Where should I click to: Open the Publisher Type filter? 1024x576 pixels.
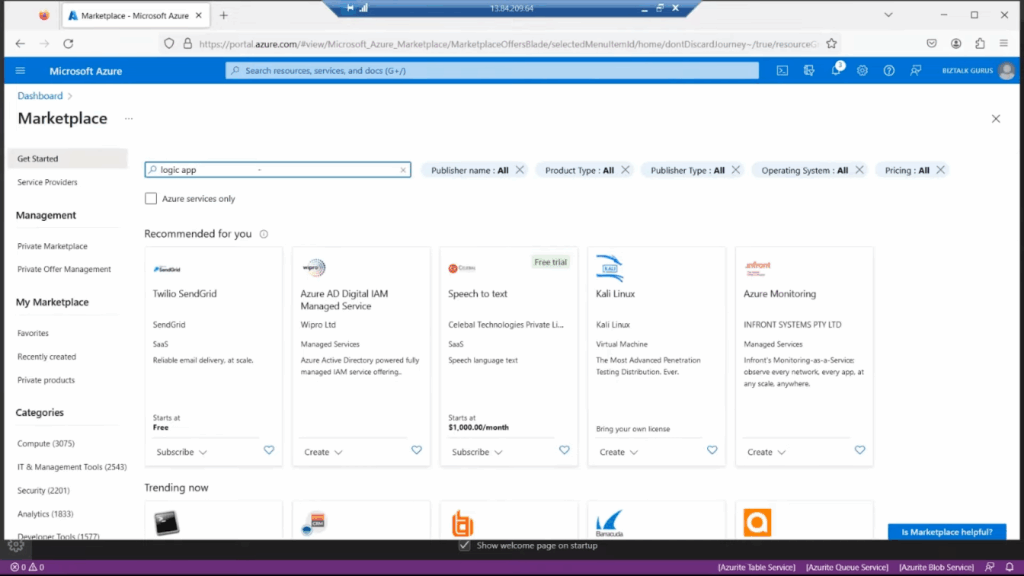[x=687, y=170]
